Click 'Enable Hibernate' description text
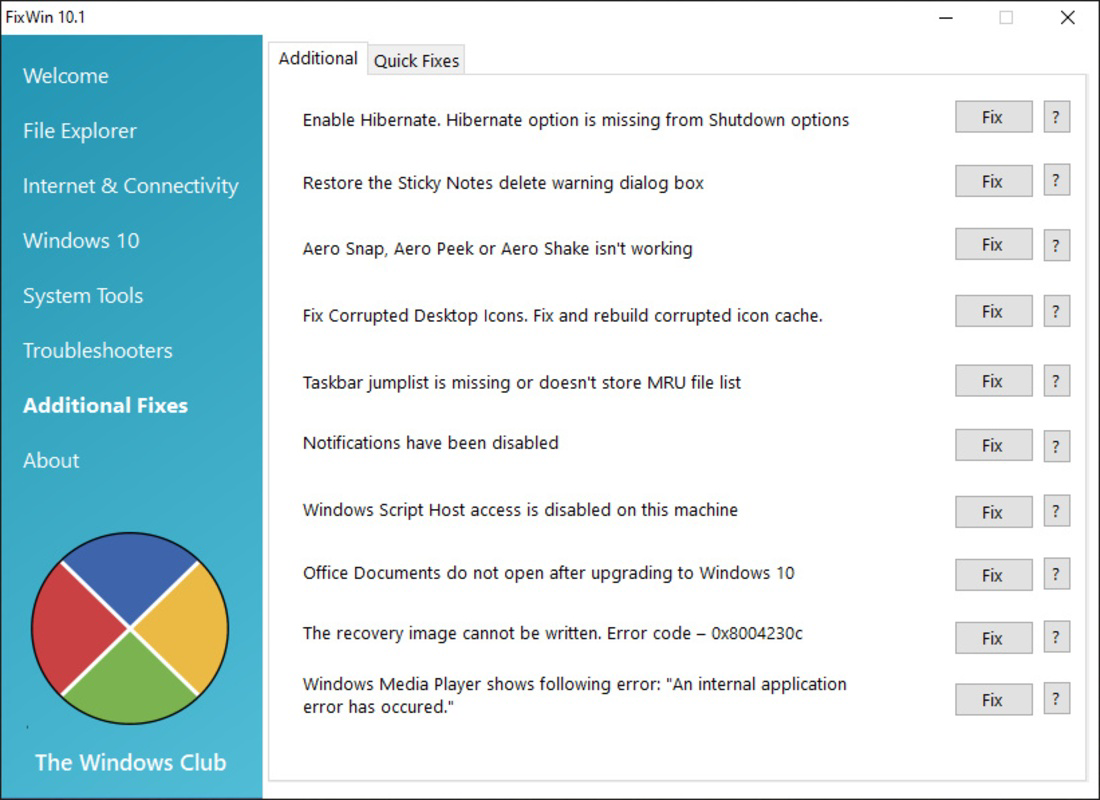Viewport: 1100px width, 800px height. 575,120
